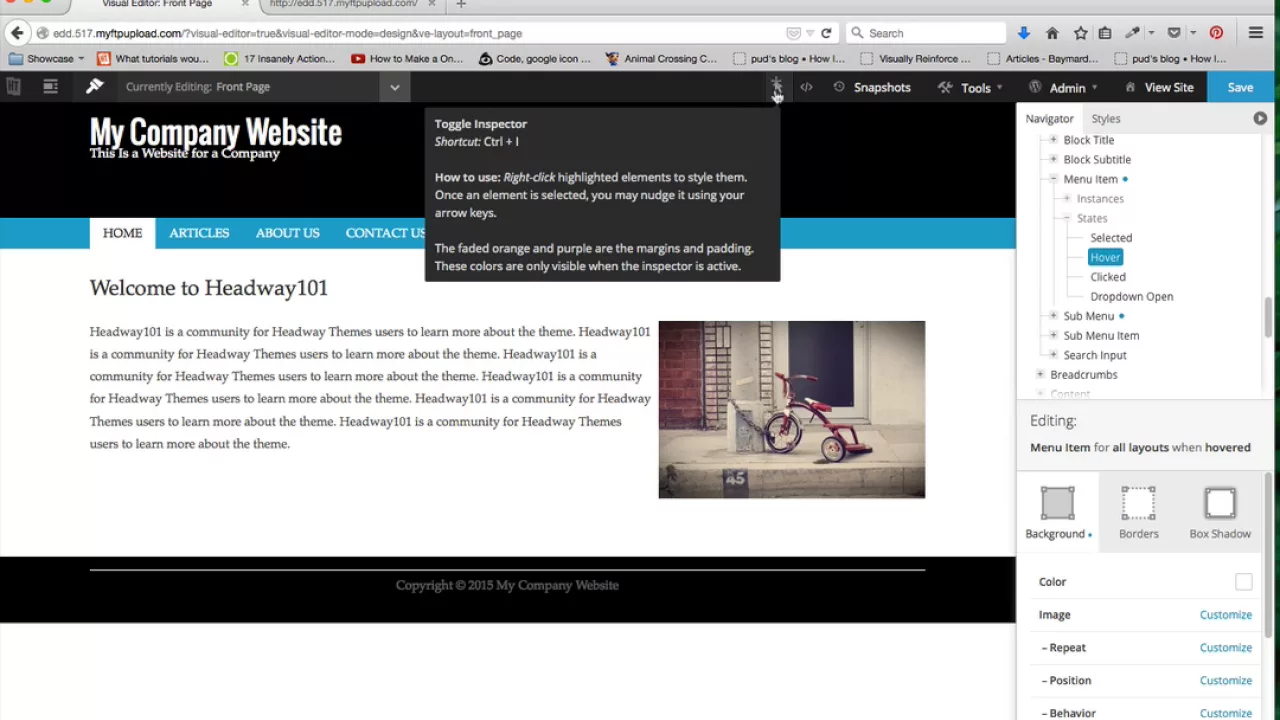Open a new browser tab with plus
This screenshot has width=1280, height=720.
(461, 4)
